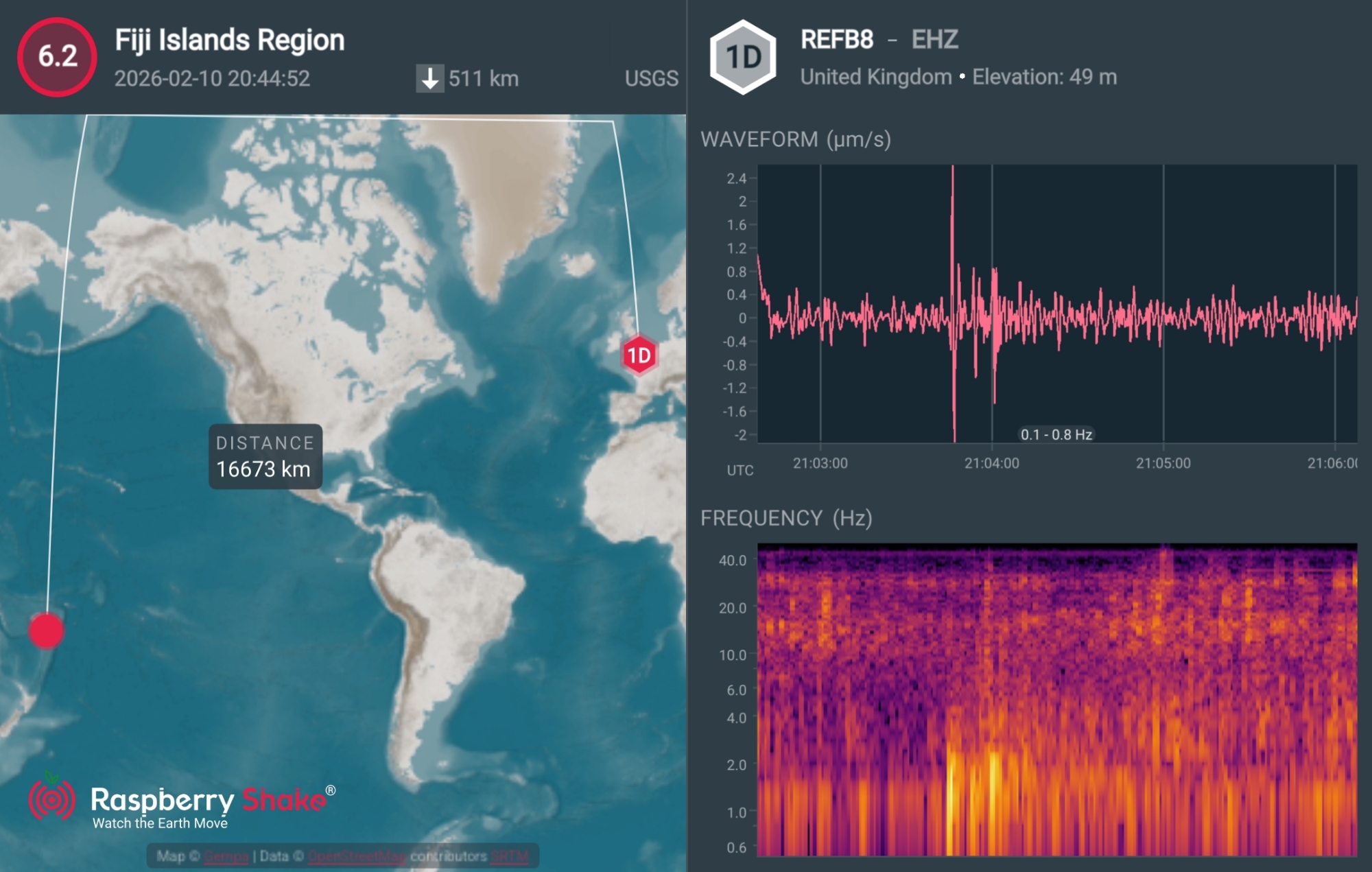Image resolution: width=1372 pixels, height=872 pixels.
Task: Open the Gempa attribution link
Action: click(226, 856)
